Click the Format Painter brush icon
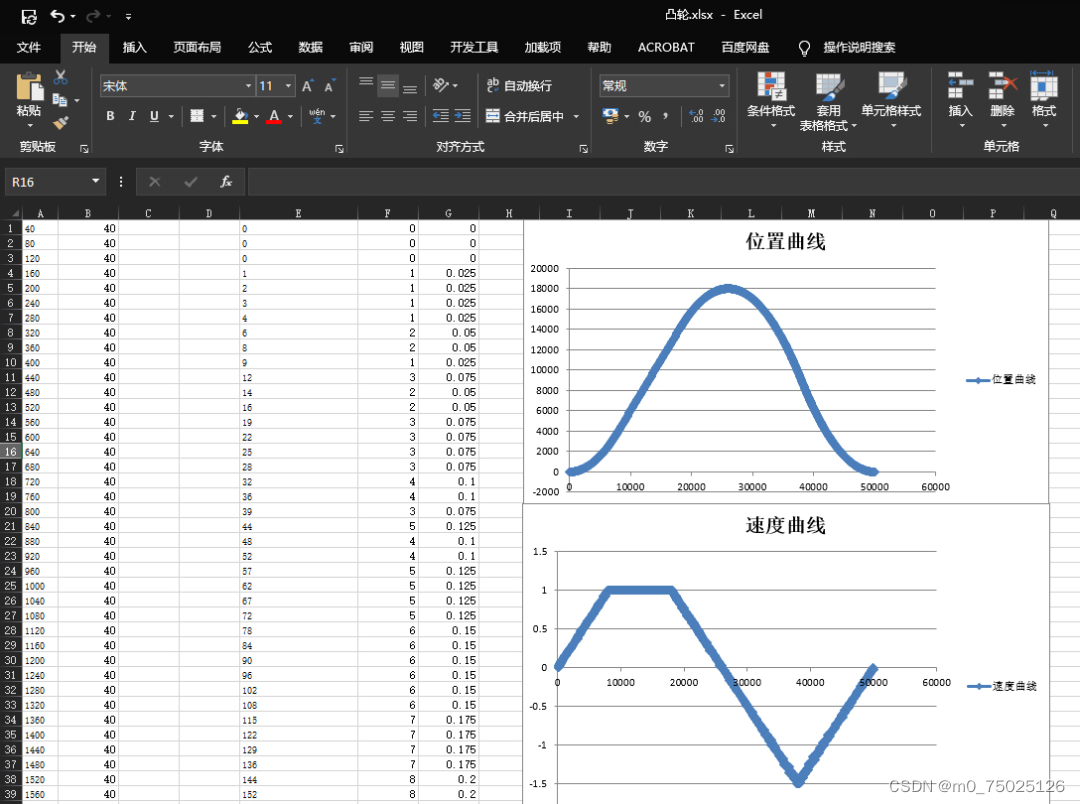The width and height of the screenshot is (1080, 804). click(61, 123)
